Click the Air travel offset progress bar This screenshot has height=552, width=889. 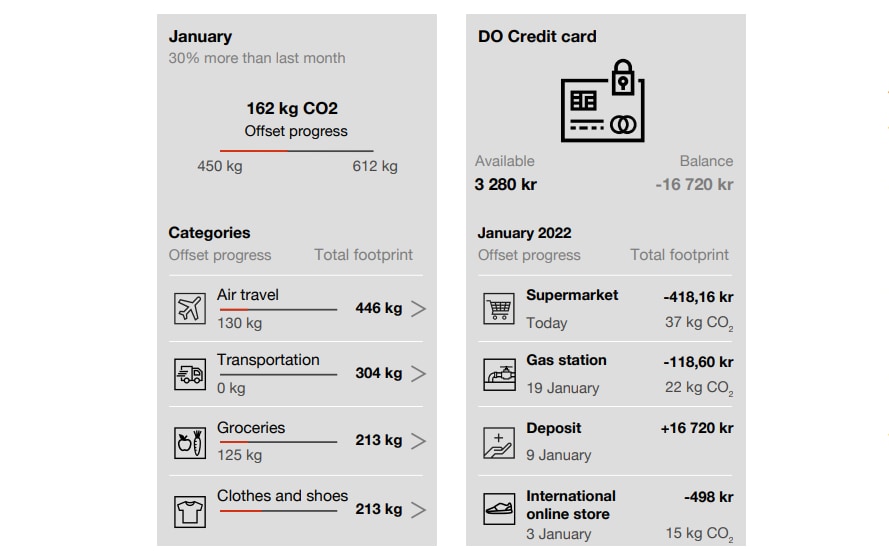(x=277, y=310)
